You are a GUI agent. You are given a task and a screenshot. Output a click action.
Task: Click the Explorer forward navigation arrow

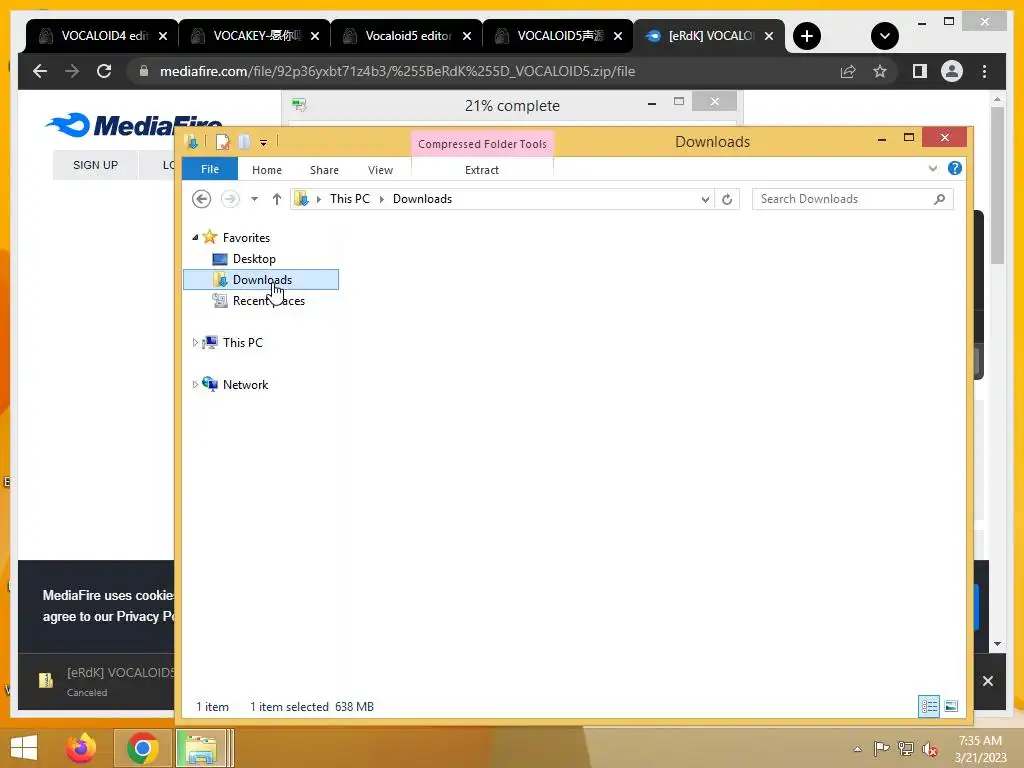coord(230,199)
